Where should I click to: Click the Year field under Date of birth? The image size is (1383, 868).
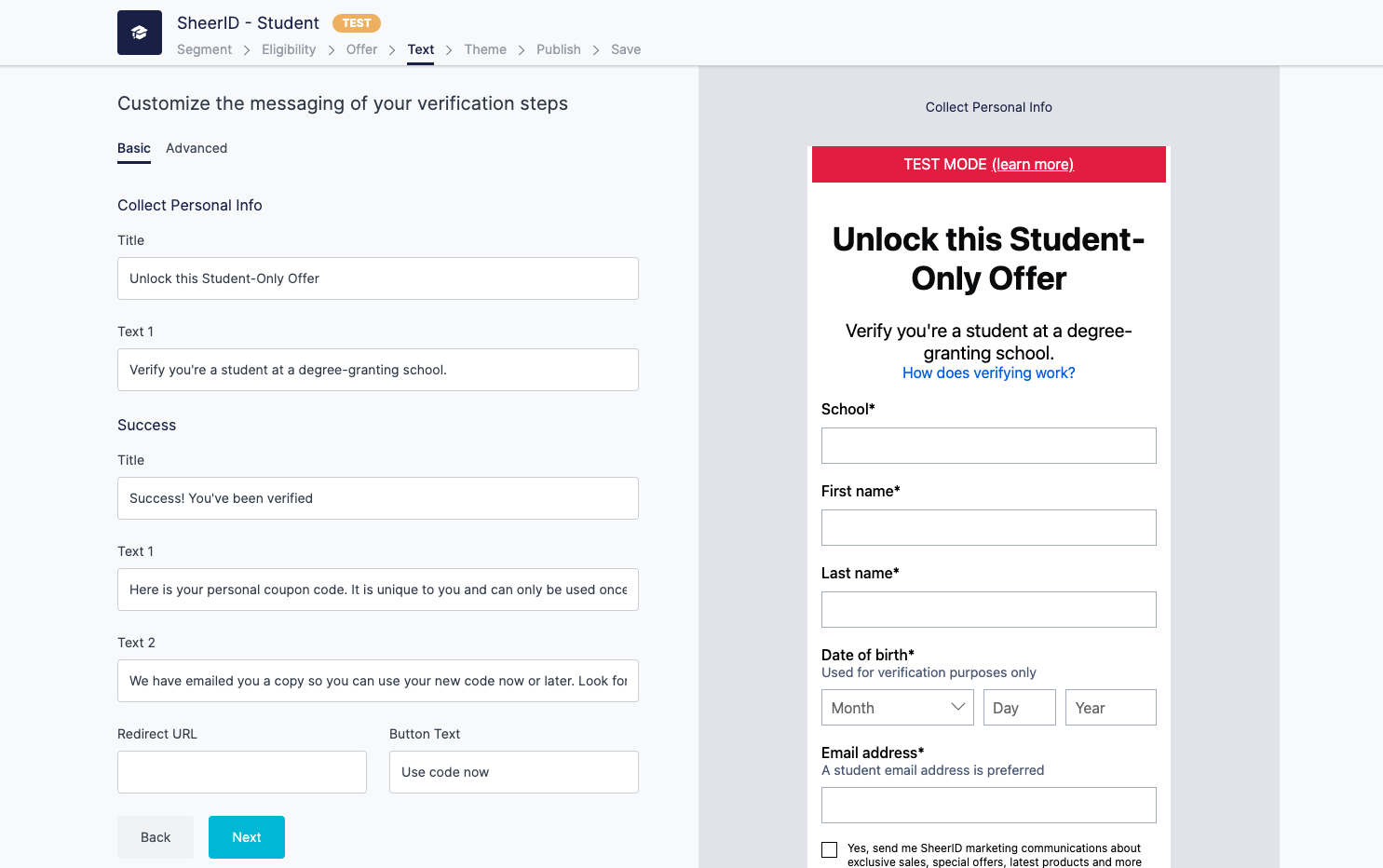tap(1110, 707)
